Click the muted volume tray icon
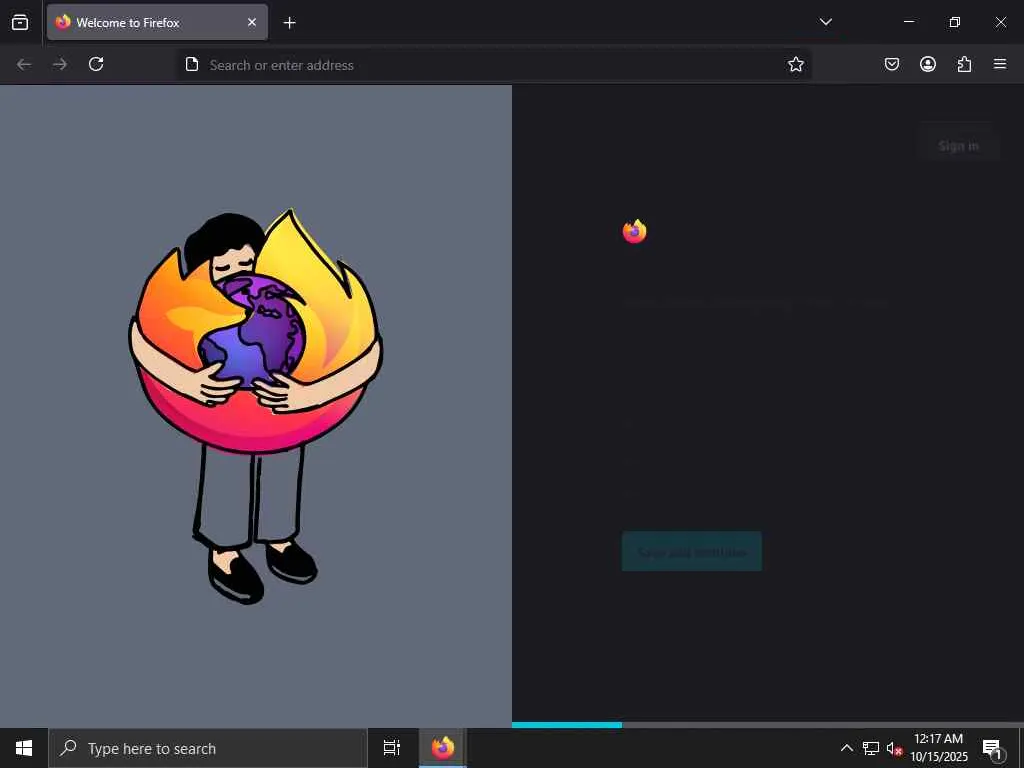 point(894,749)
